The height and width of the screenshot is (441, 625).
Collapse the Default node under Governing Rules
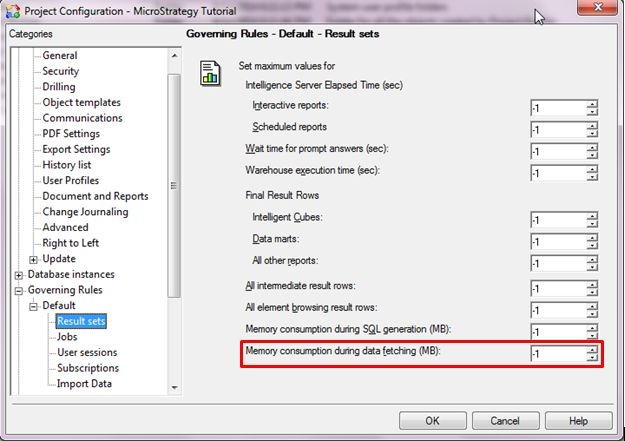[x=33, y=306]
